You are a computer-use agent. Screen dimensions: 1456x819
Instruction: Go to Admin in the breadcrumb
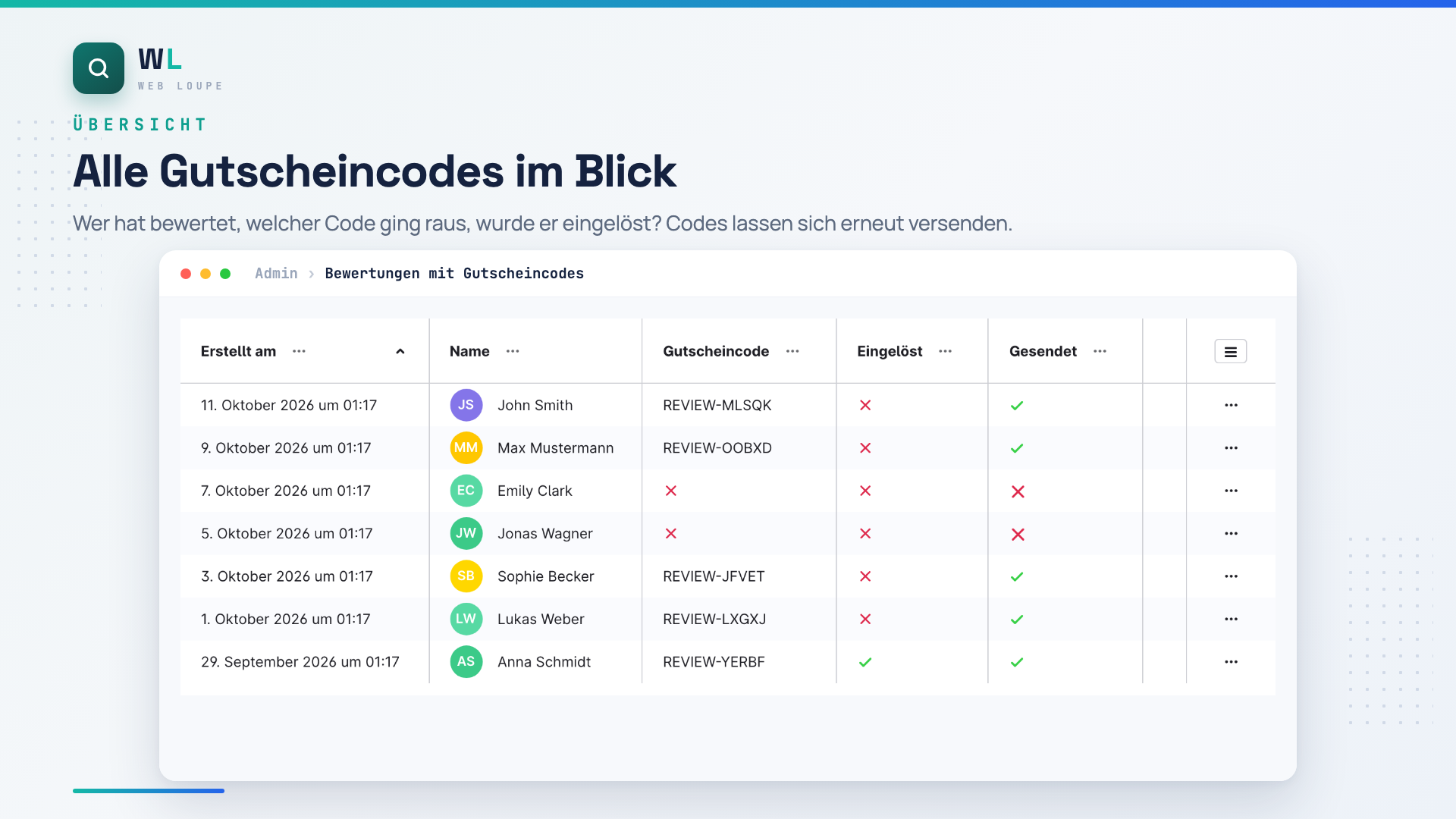[276, 273]
